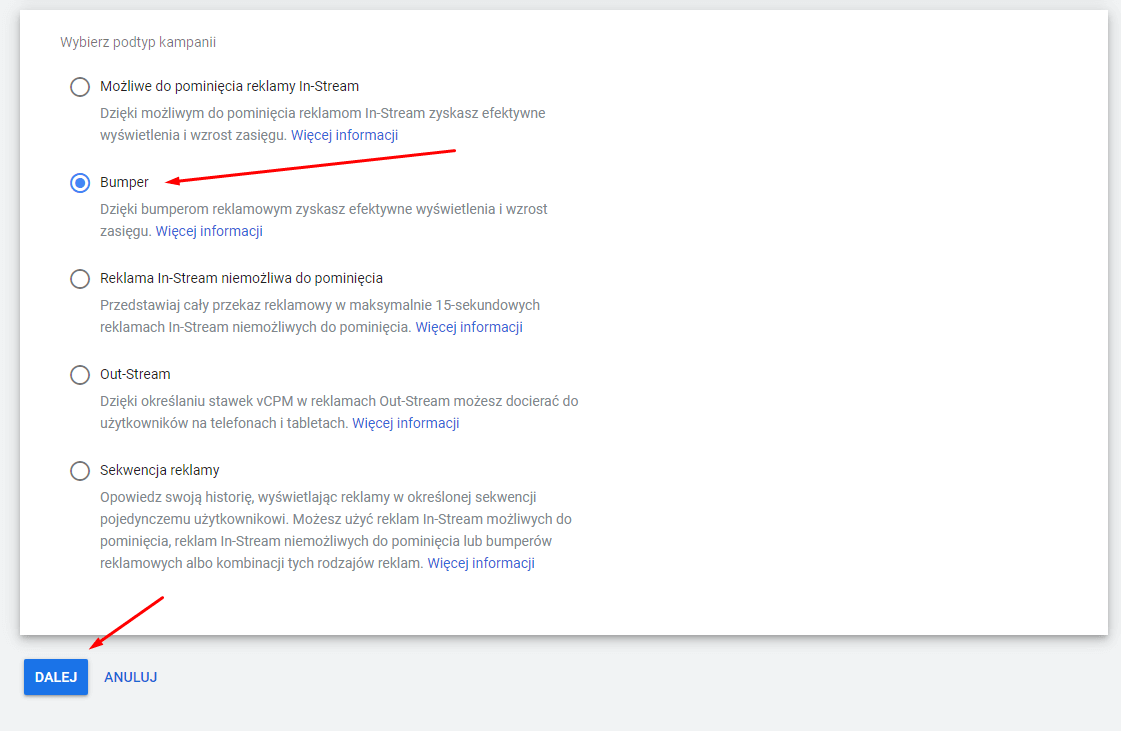Click the ANULUJ button
The height and width of the screenshot is (731, 1121).
tap(130, 677)
